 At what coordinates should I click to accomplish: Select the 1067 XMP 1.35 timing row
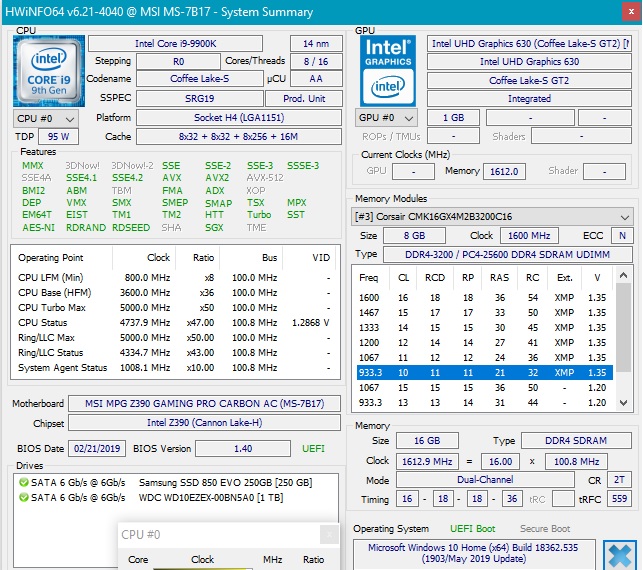tap(485, 358)
